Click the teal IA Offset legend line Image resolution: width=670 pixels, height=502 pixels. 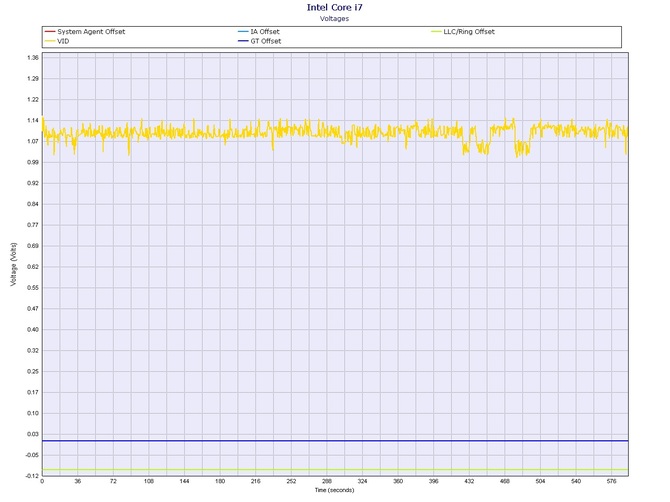coord(243,32)
